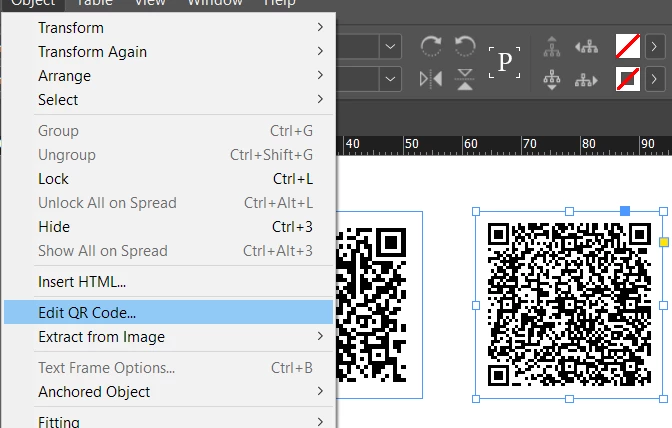
Task: Click Select Next Object icon
Action: (x=586, y=80)
